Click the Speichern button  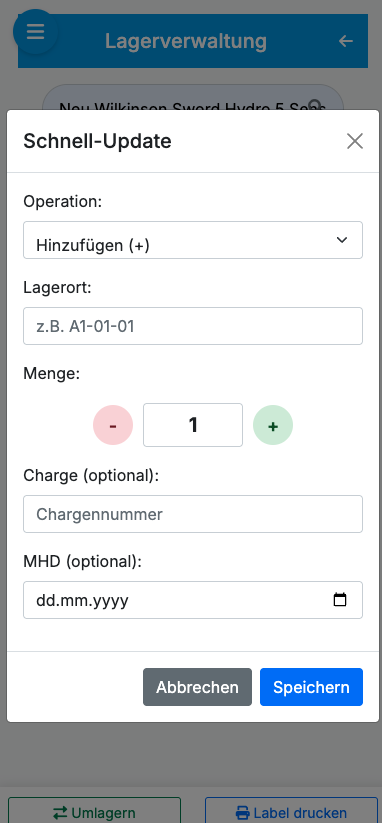pos(311,687)
